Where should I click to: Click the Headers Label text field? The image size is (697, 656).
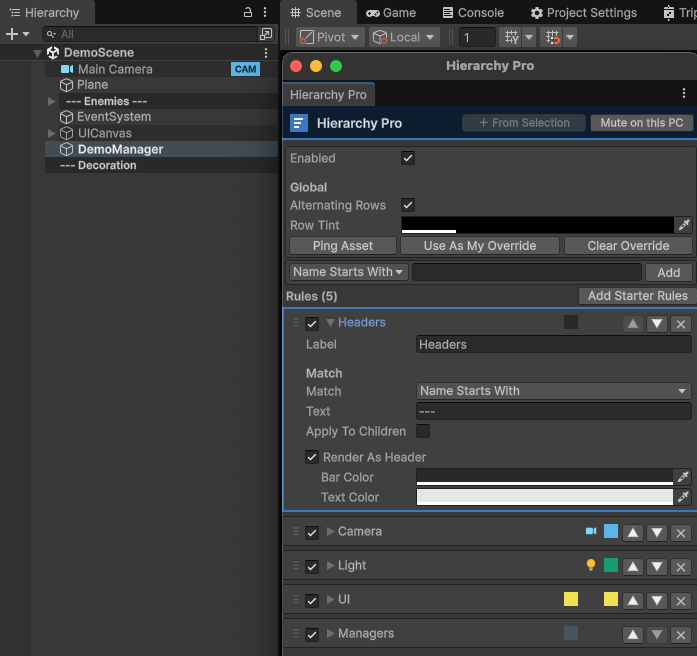[554, 344]
